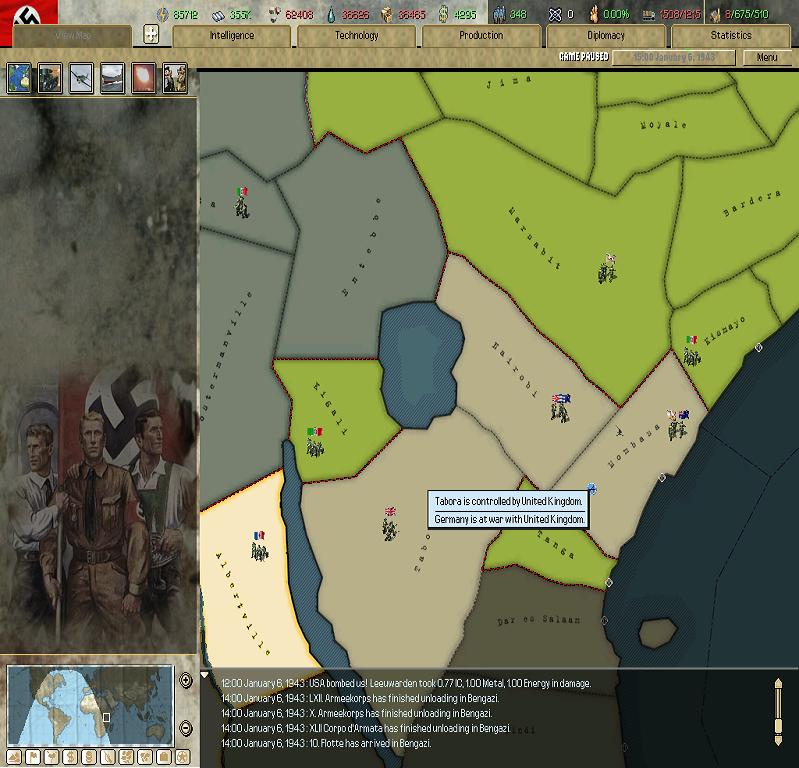Click the explosion battles icon
This screenshot has height=768, width=799.
click(x=144, y=78)
